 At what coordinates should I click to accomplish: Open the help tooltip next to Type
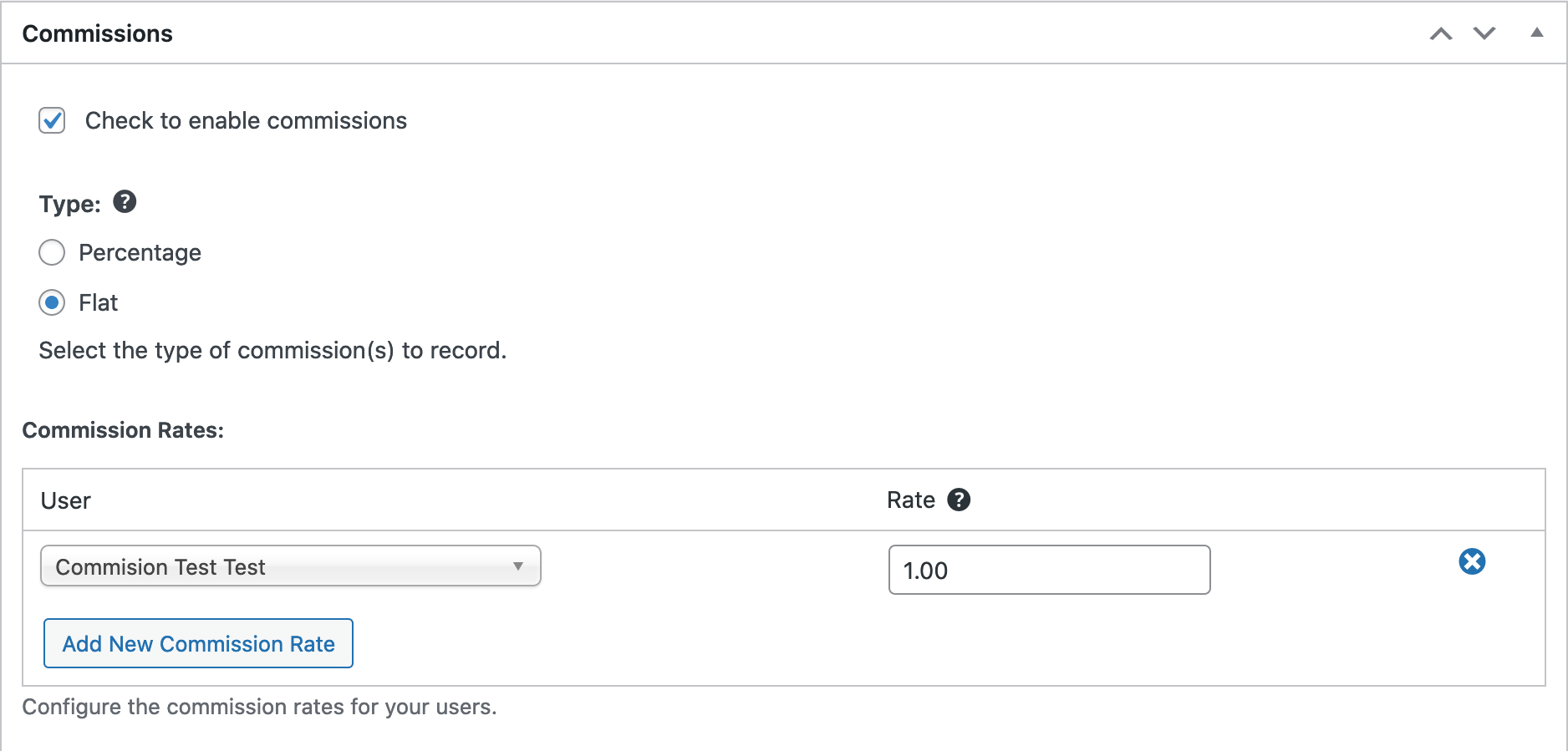[x=125, y=202]
